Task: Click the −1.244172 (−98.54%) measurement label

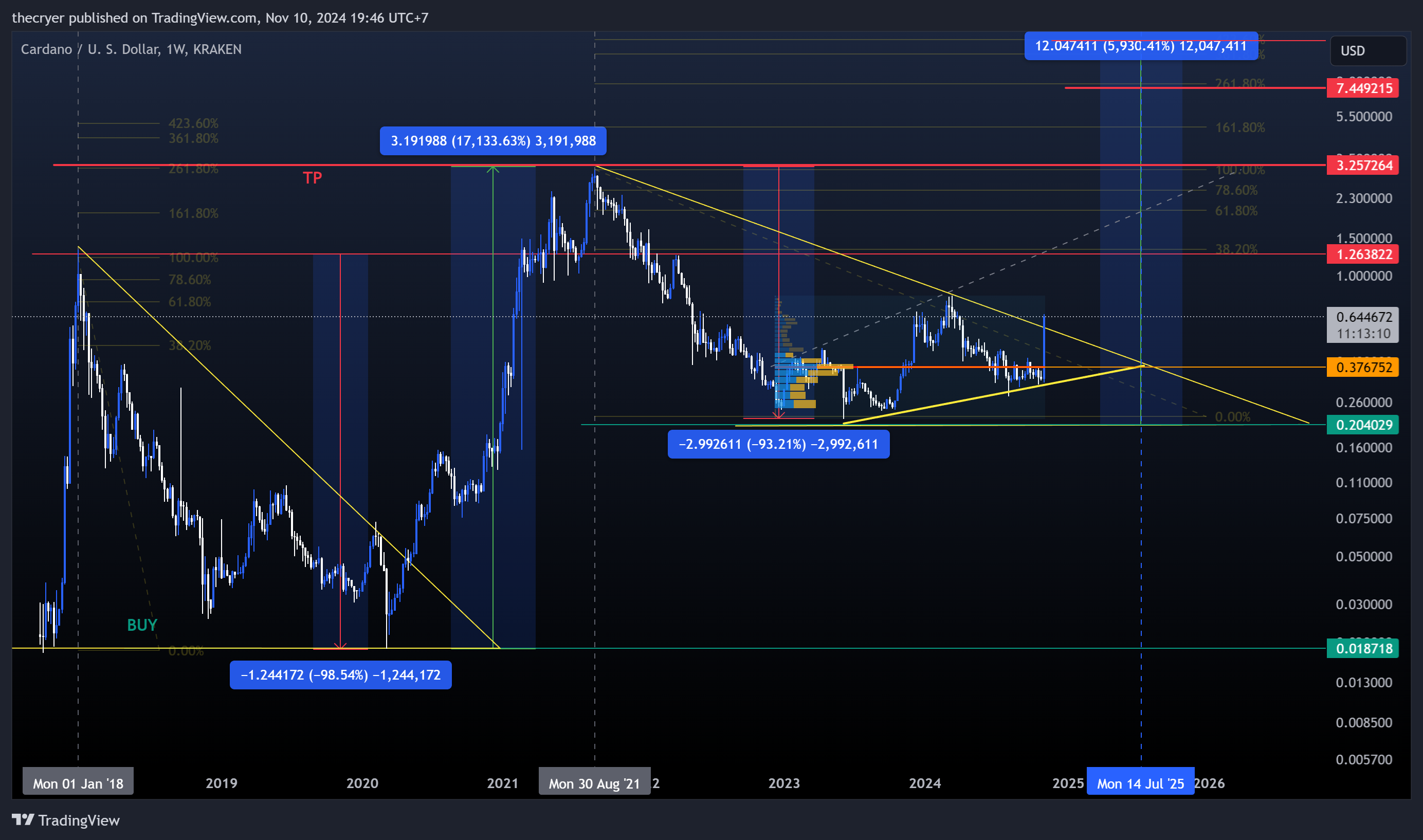Action: click(341, 674)
